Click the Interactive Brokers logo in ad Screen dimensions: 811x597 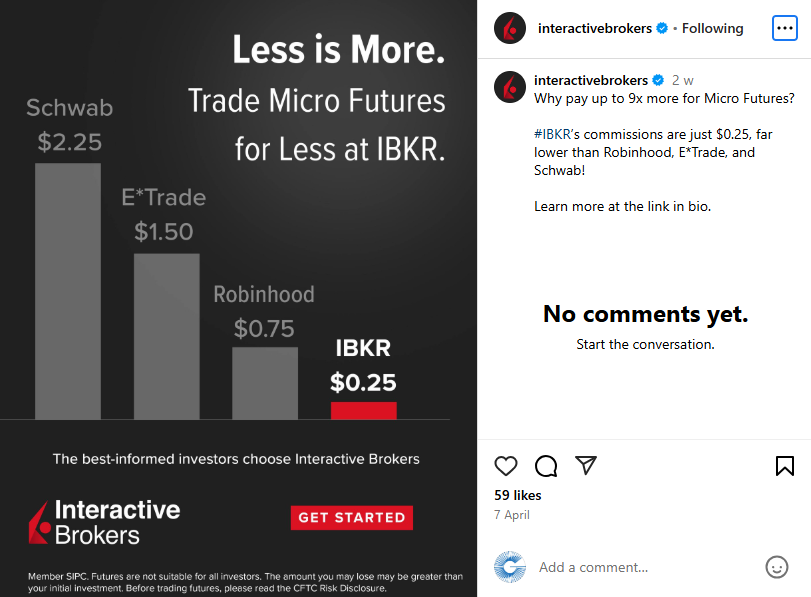click(105, 522)
